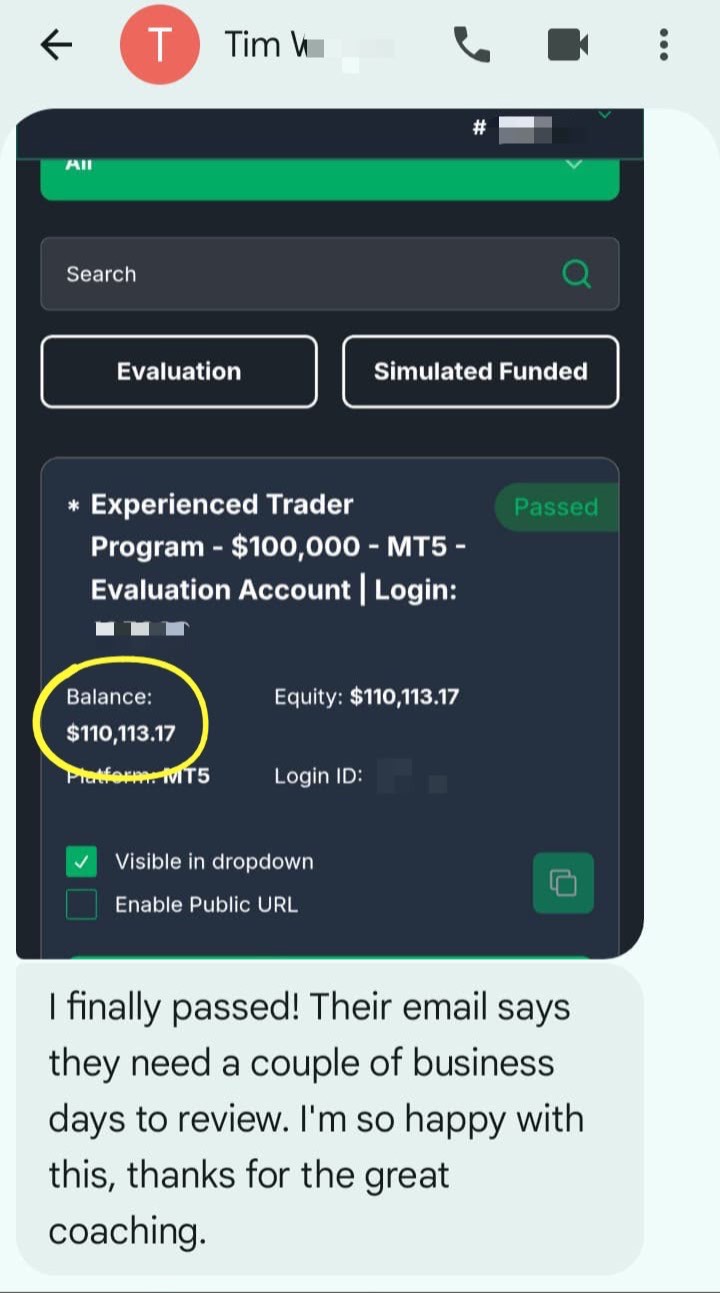Click the green search magnifier icon

[x=577, y=273]
